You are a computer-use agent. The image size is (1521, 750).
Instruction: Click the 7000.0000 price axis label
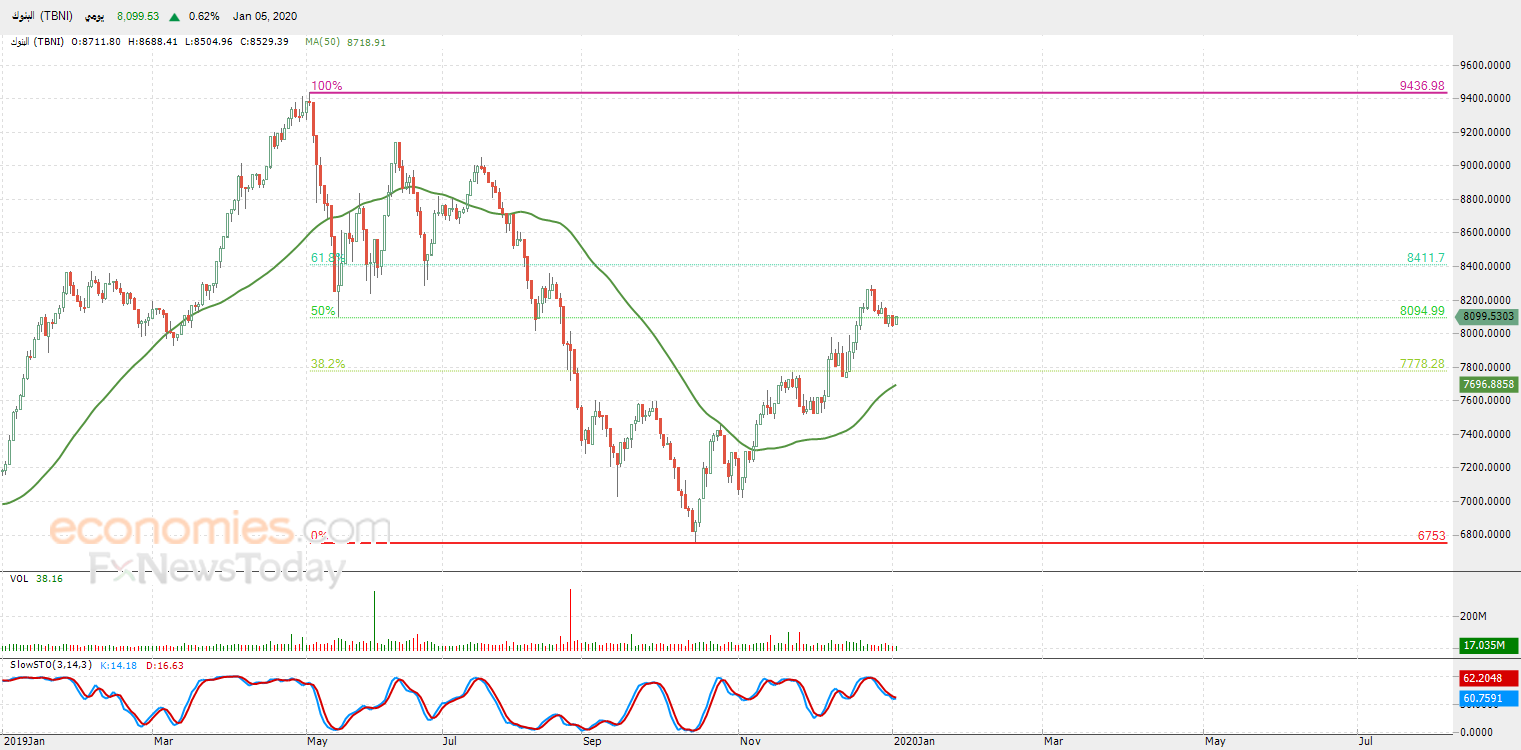pyautogui.click(x=1488, y=501)
